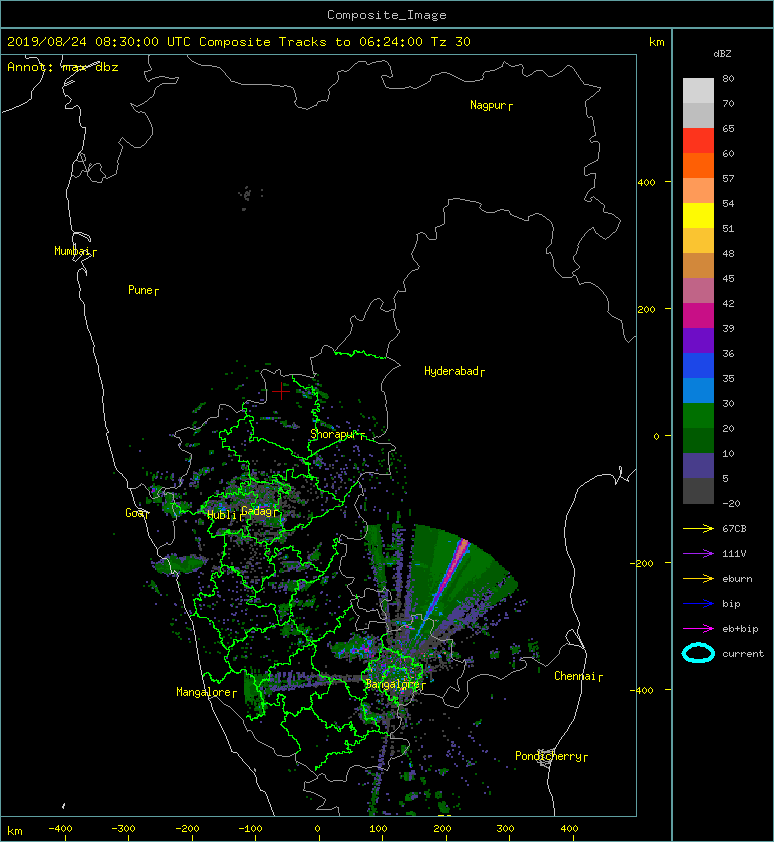Click the yellow 54 dBZ color swatch

(698, 215)
